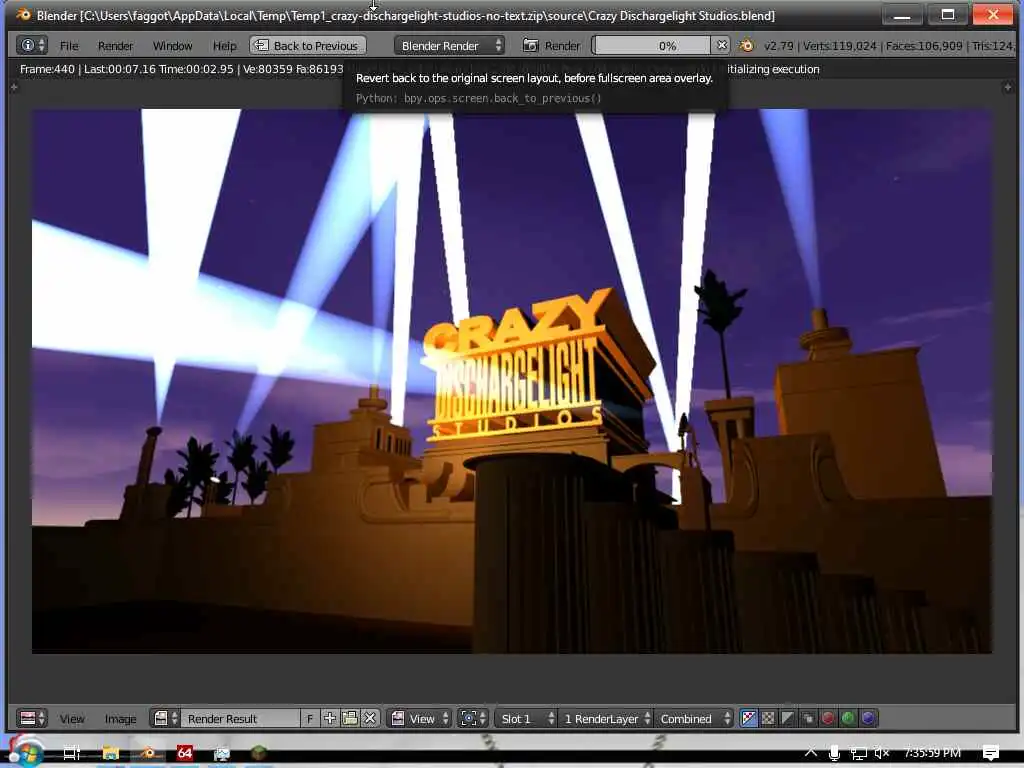Click the Blender logo icon beside v2.79
The height and width of the screenshot is (768, 1024).
pyautogui.click(x=746, y=45)
